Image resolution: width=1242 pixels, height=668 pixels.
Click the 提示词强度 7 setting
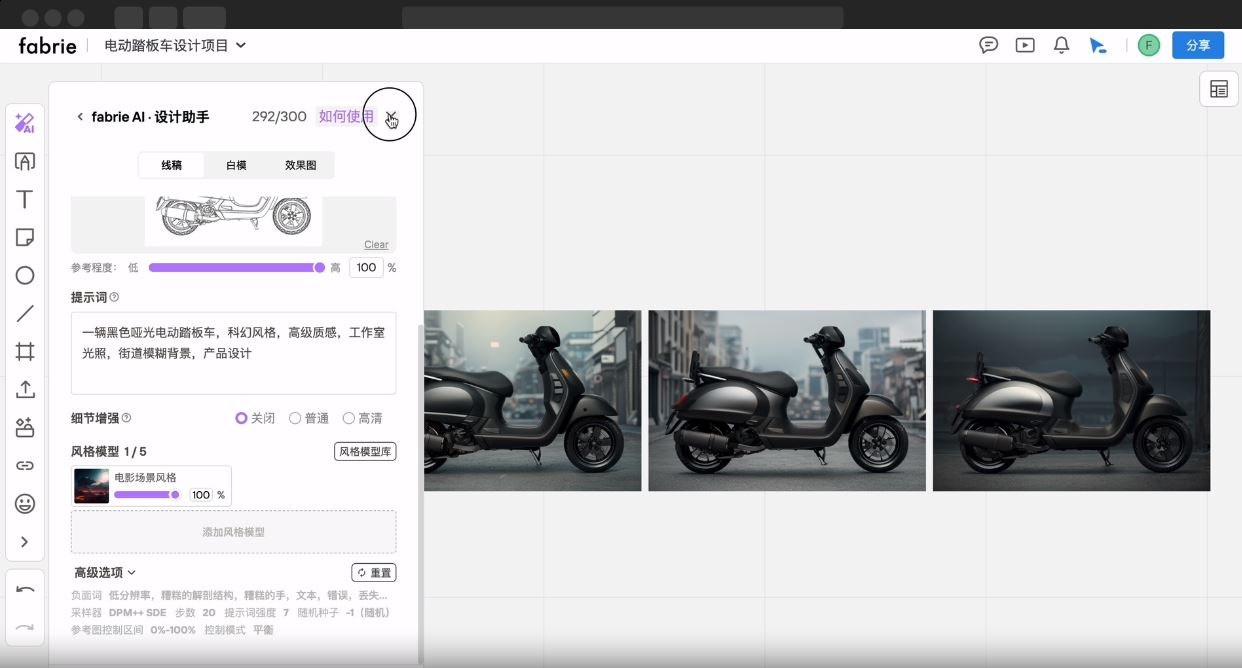(257, 613)
